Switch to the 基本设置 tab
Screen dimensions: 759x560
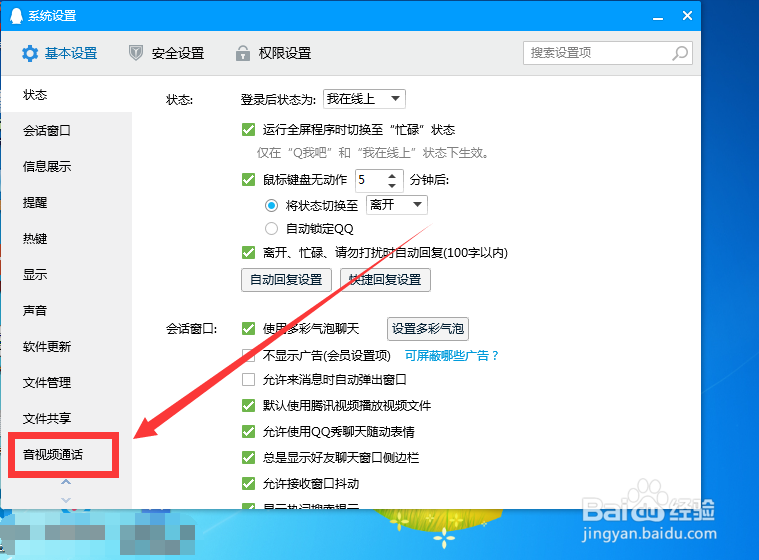[x=60, y=53]
